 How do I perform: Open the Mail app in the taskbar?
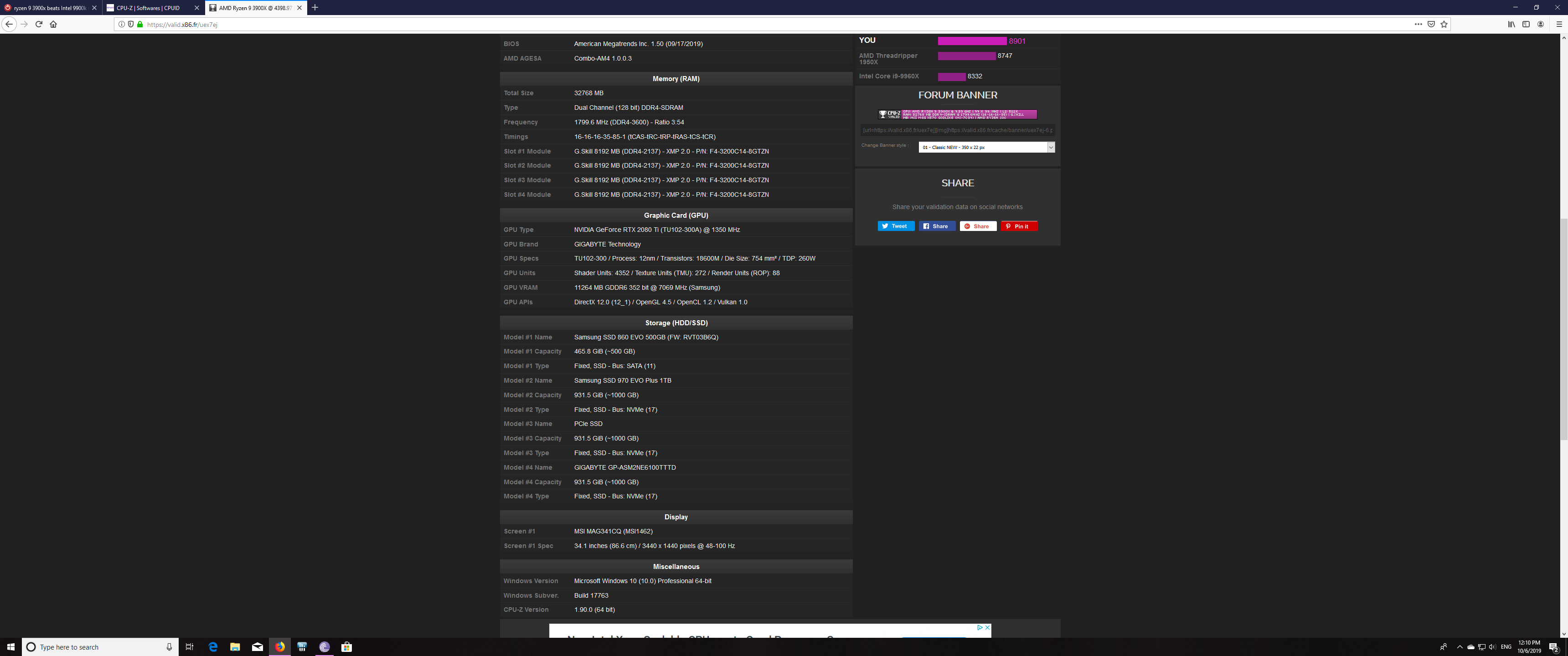[x=258, y=647]
